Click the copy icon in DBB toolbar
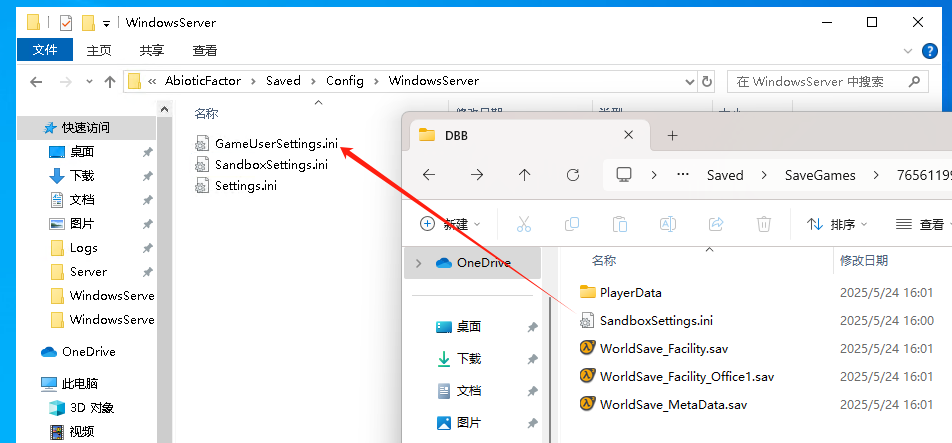The image size is (952, 443). (571, 224)
